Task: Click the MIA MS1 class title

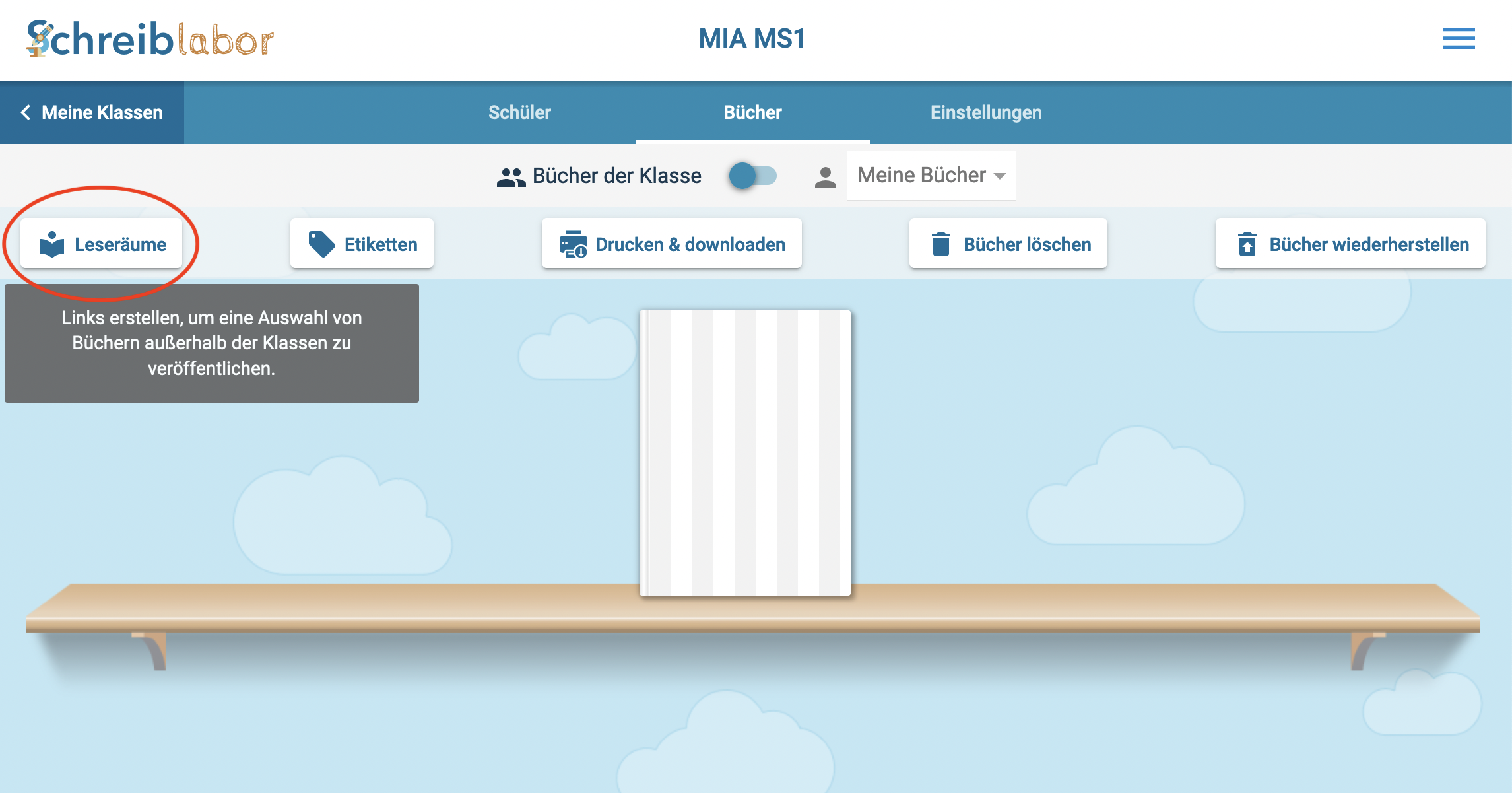Action: tap(752, 39)
